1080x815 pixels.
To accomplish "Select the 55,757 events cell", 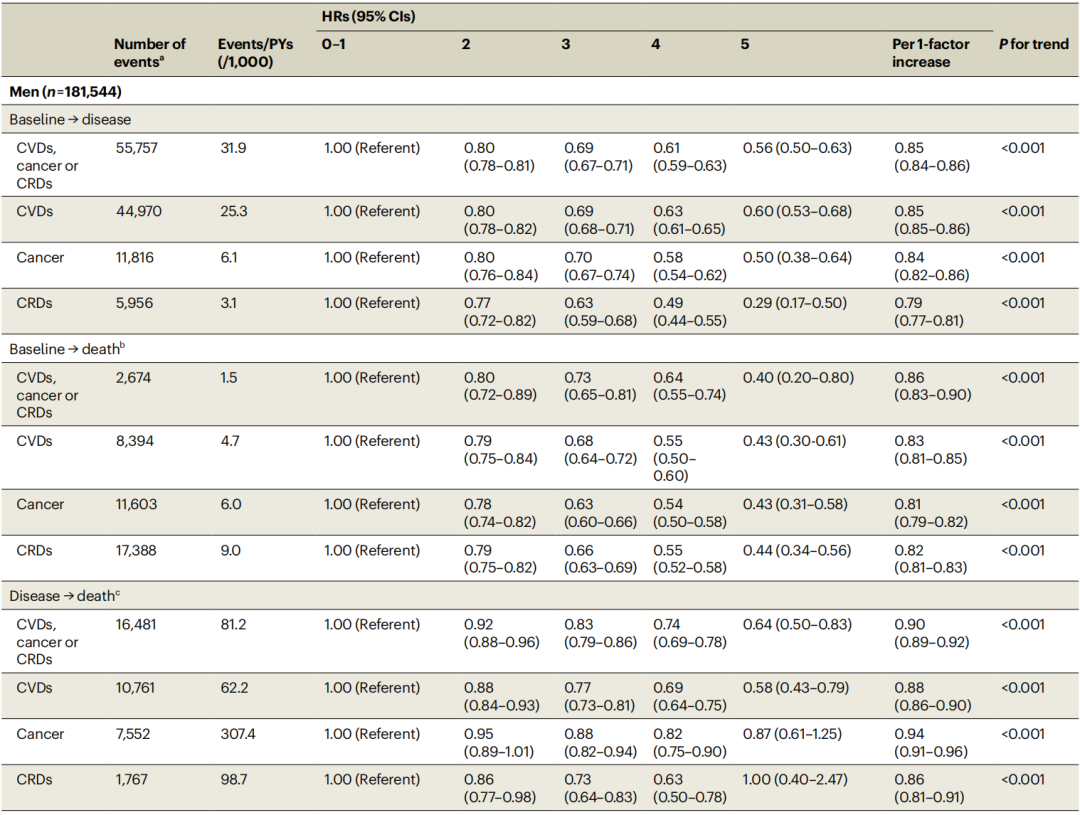I will 137,148.
